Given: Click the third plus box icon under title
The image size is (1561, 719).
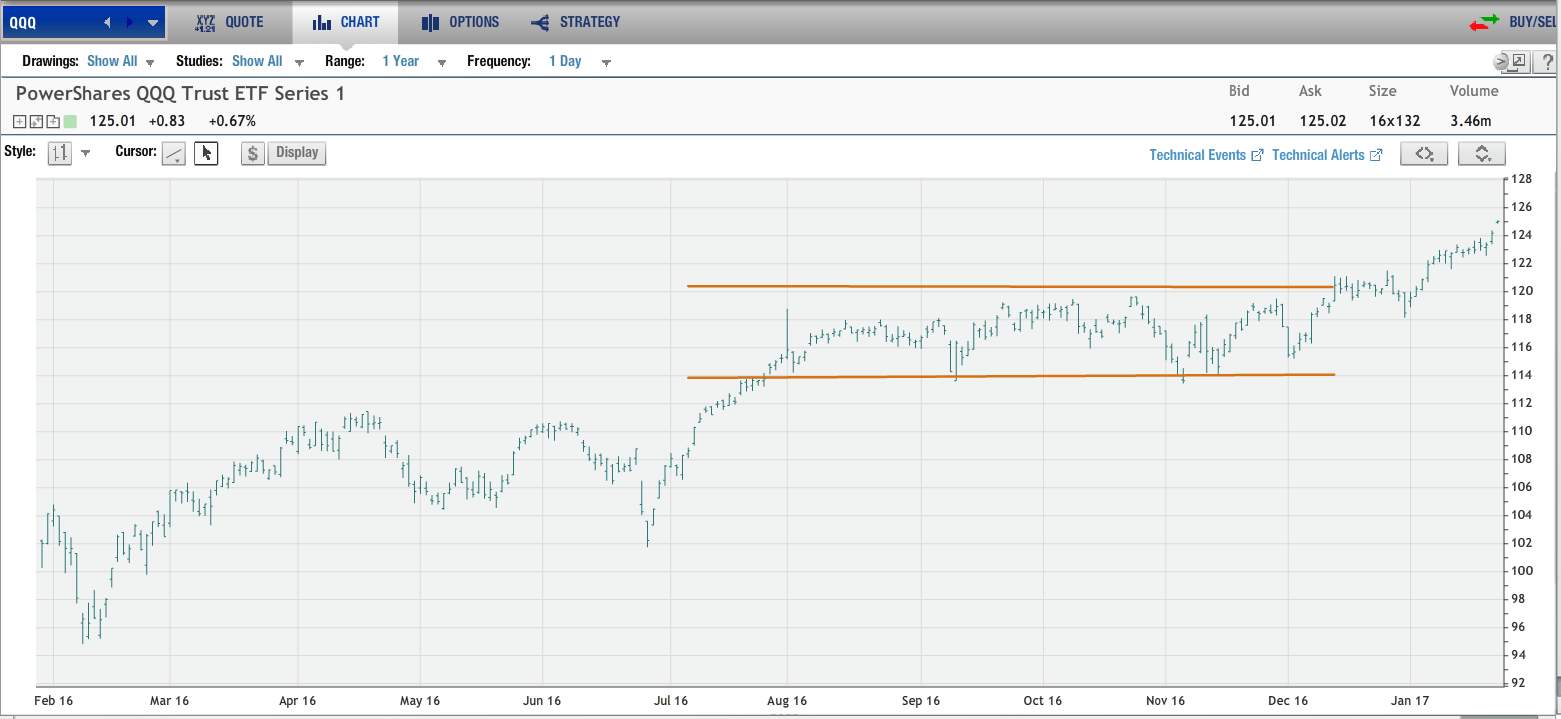Looking at the screenshot, I should pyautogui.click(x=52, y=122).
